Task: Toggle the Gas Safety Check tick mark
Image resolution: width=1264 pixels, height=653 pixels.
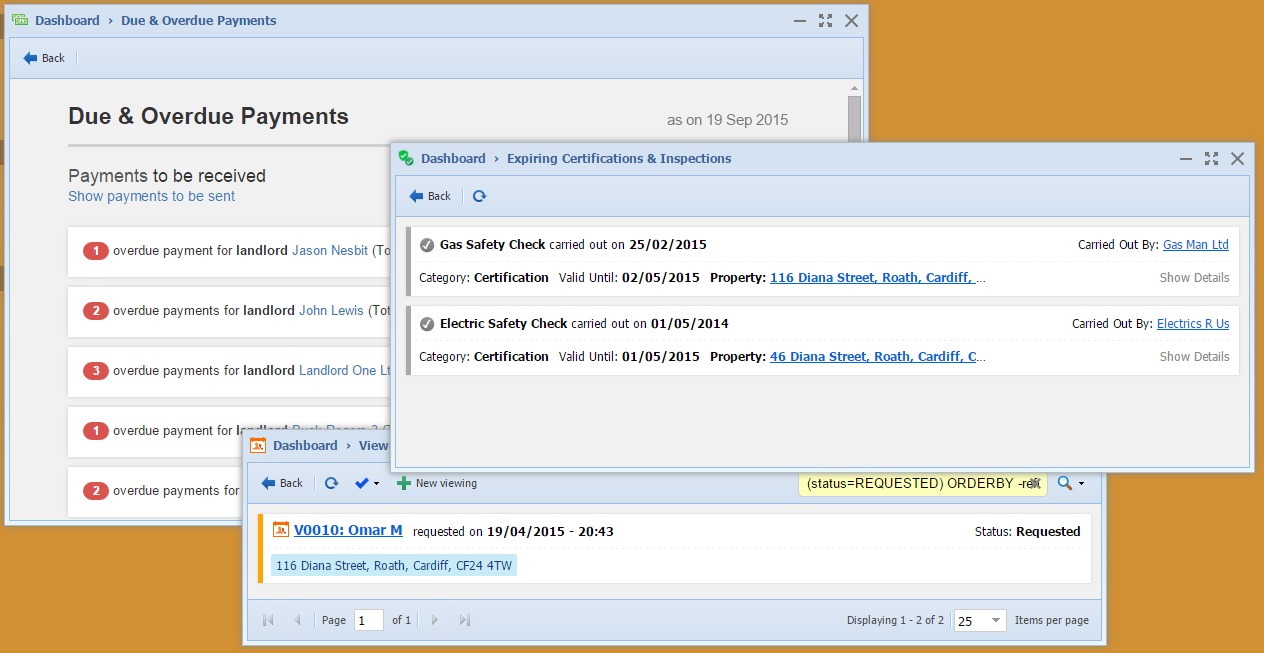Action: click(427, 245)
